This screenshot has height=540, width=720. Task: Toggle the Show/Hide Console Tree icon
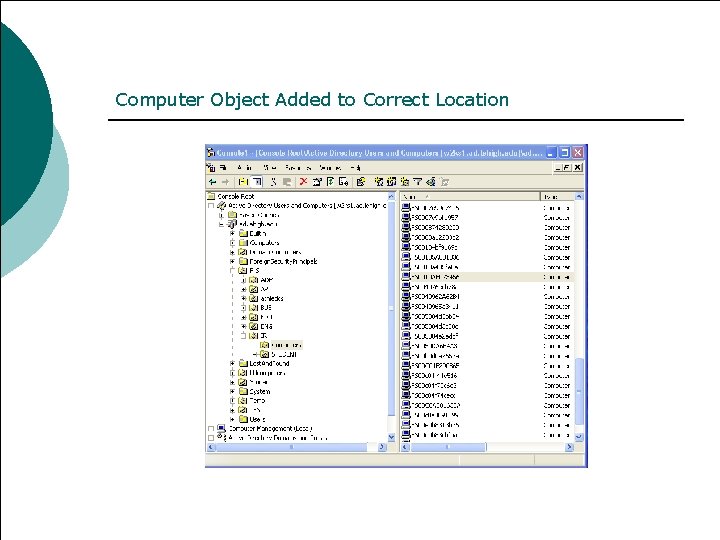(257, 182)
